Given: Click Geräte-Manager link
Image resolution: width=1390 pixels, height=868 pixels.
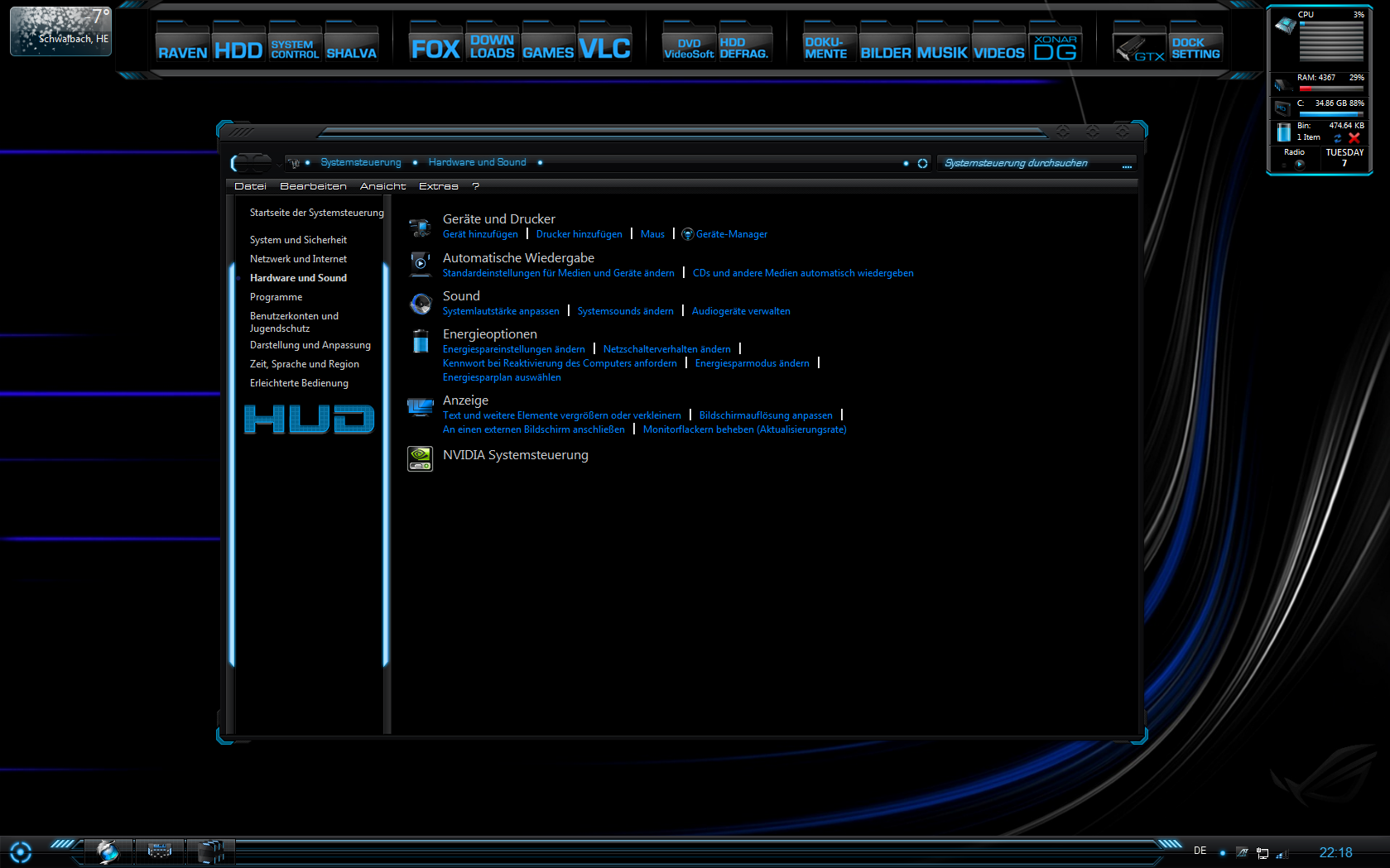Looking at the screenshot, I should pyautogui.click(x=732, y=234).
